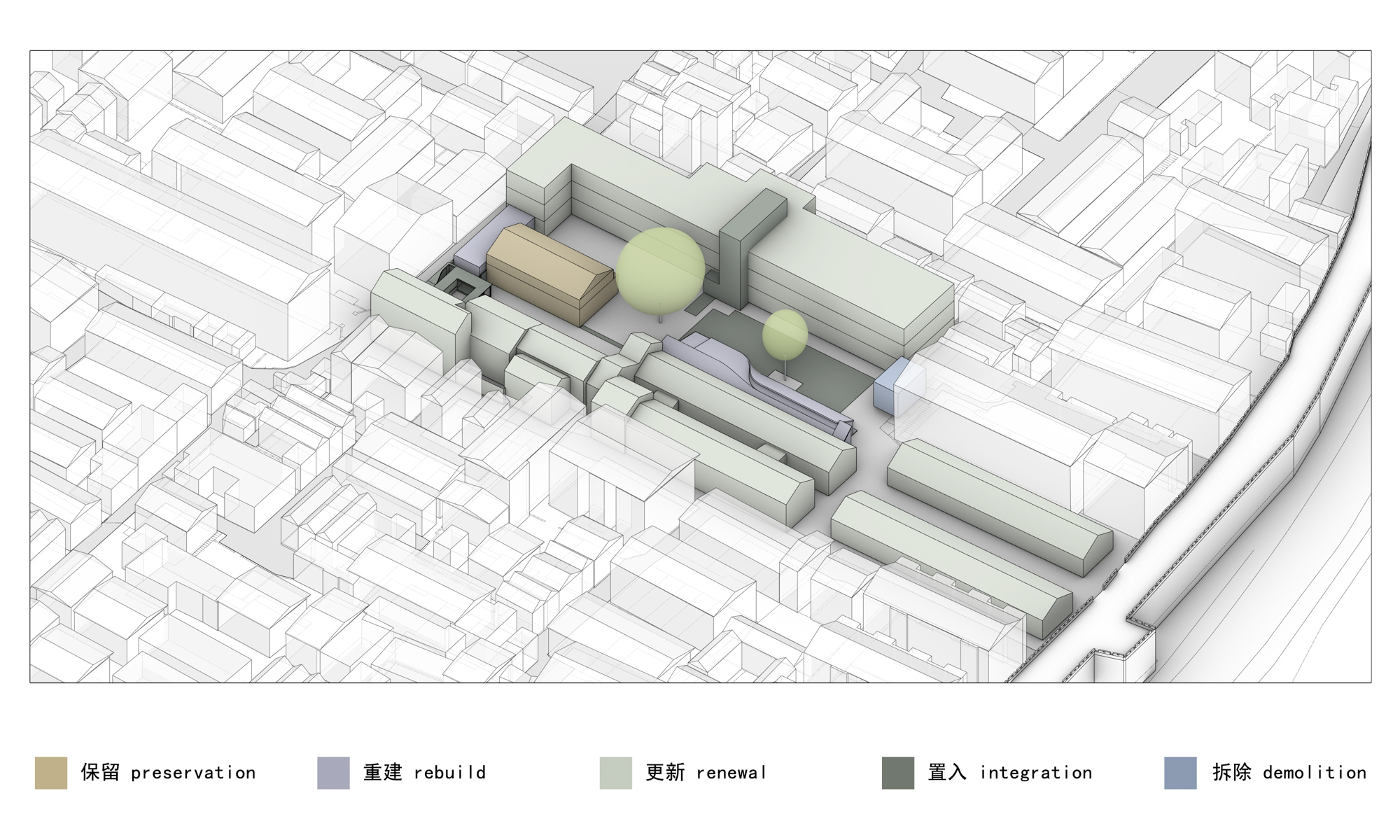Toggle the 保留 preservation legend swatch
The height and width of the screenshot is (840, 1400).
coord(50,773)
